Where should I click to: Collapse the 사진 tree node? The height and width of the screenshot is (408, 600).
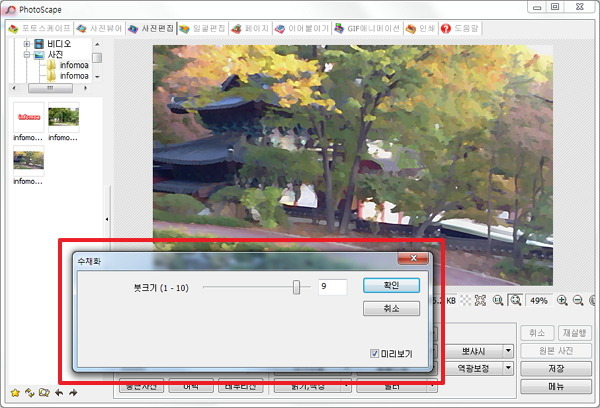[x=27, y=55]
